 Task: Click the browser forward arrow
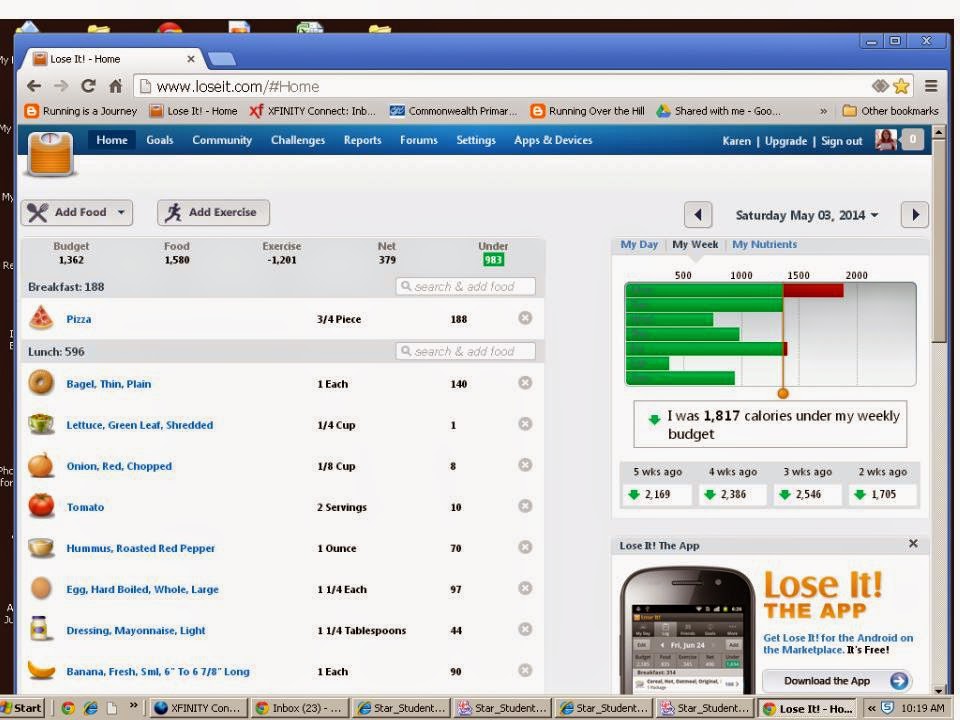[61, 86]
